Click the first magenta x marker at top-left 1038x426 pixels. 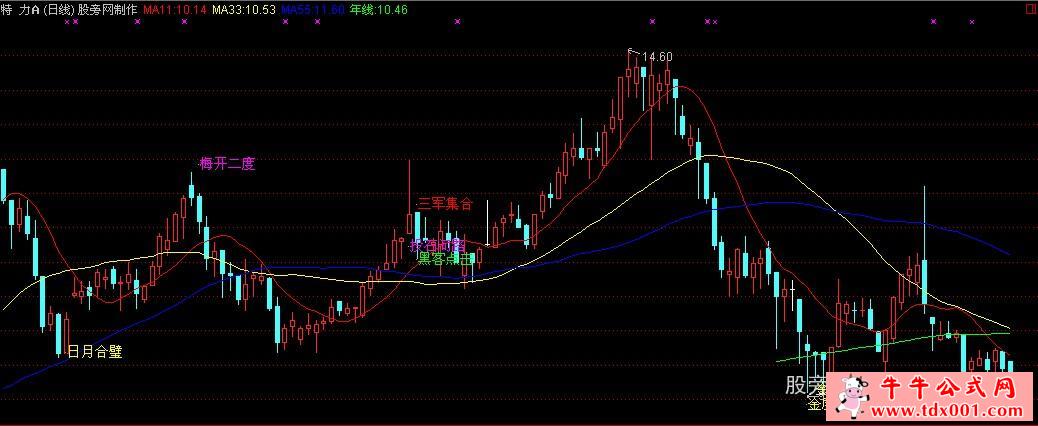coord(66,21)
